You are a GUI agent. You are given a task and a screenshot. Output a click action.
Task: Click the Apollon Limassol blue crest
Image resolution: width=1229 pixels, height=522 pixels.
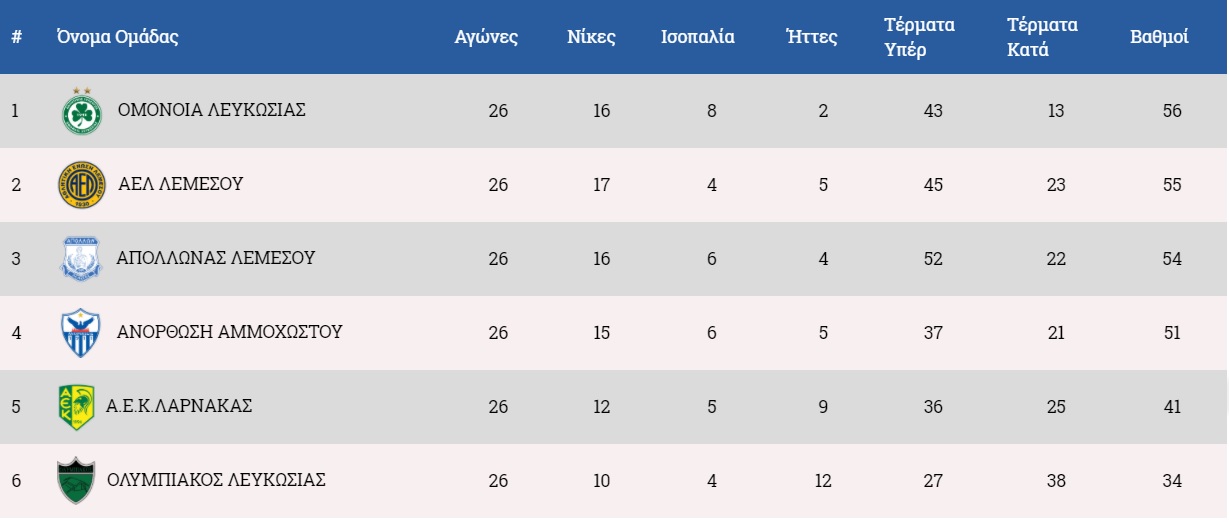point(81,259)
